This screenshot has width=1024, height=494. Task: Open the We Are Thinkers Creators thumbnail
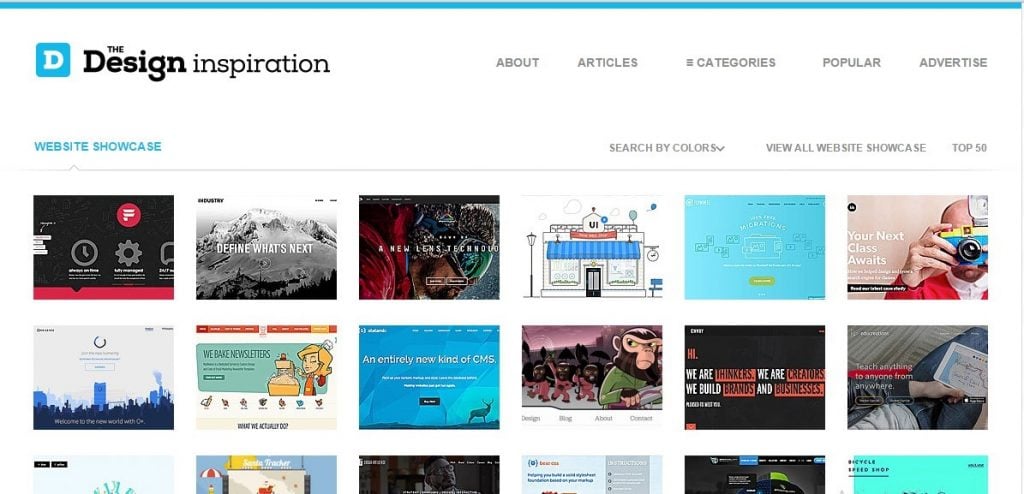[x=755, y=377]
